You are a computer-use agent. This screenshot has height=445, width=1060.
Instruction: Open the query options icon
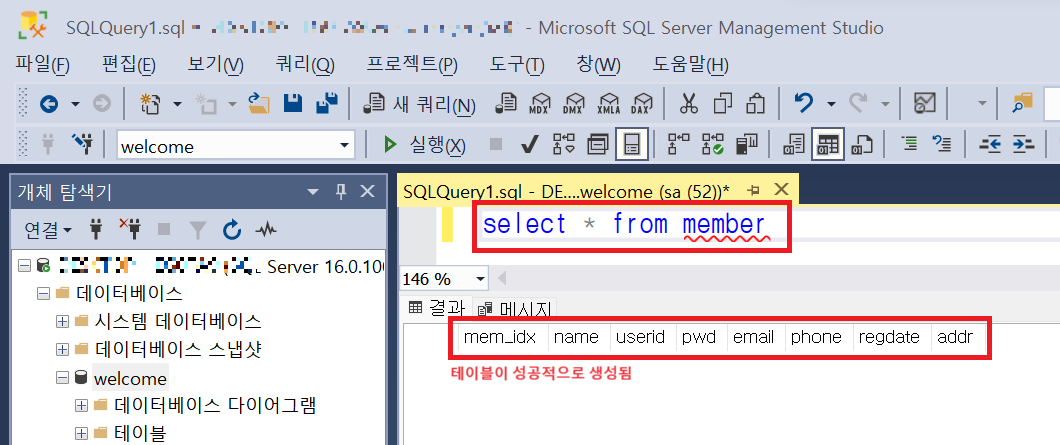coord(598,143)
